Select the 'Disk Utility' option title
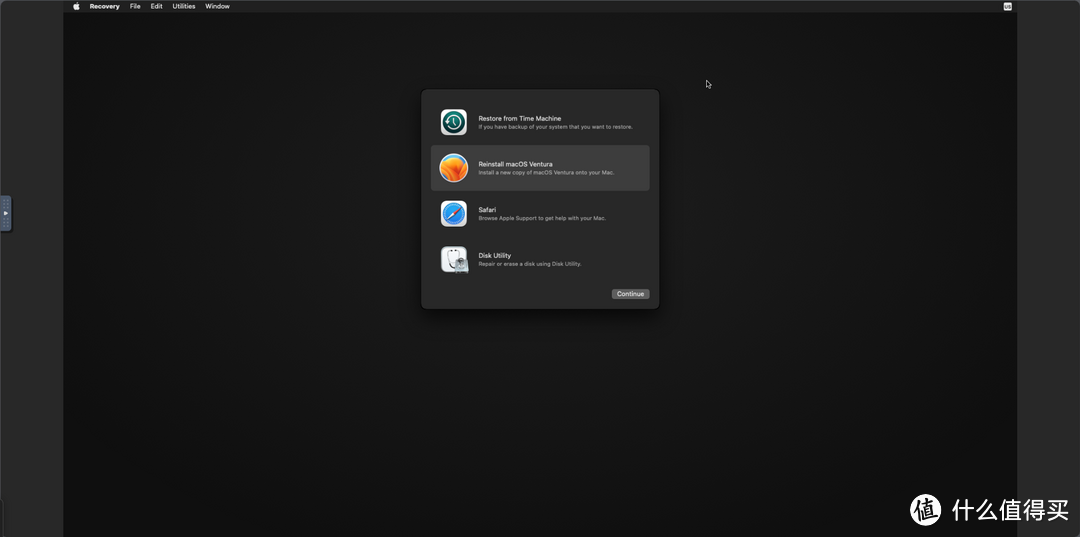This screenshot has height=537, width=1080. click(x=495, y=255)
